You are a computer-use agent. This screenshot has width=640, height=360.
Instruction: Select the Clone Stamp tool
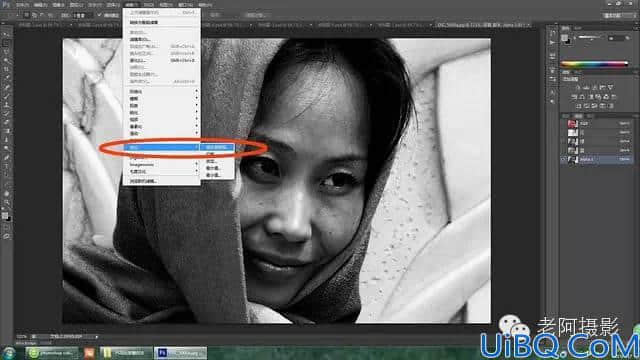(x=6, y=105)
